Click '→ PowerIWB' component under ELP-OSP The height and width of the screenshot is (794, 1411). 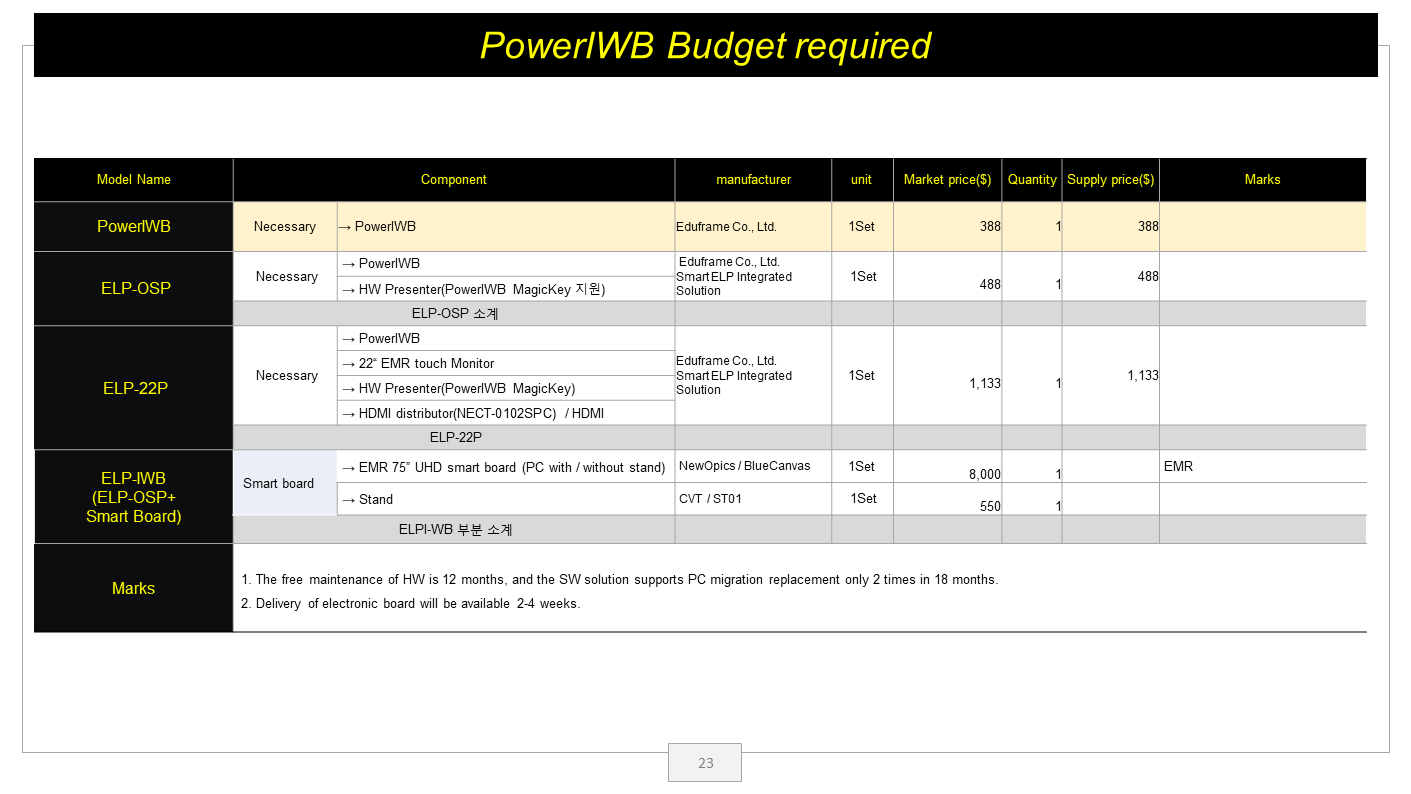click(506, 264)
